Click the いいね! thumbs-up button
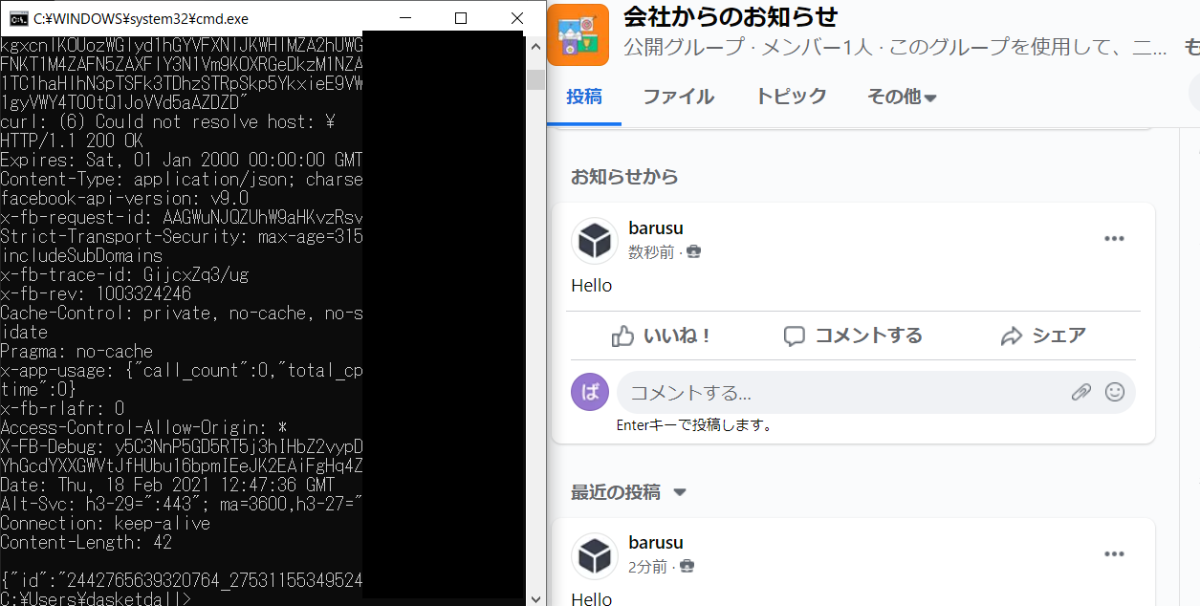 pos(661,336)
